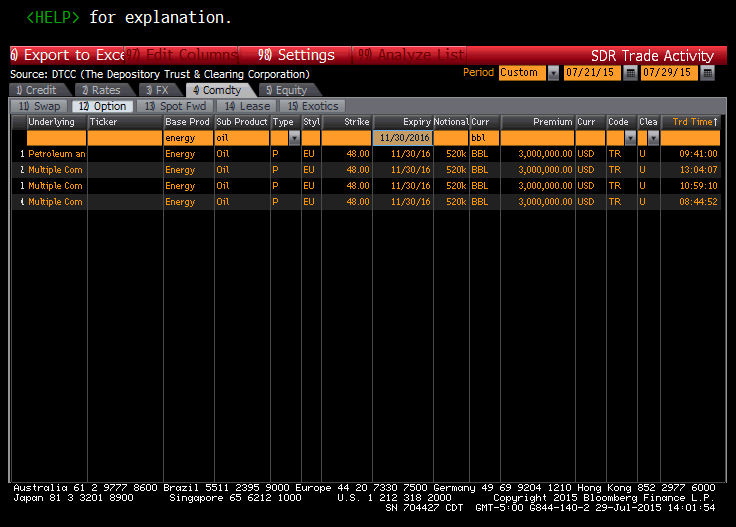Click the Base Prod filter field containing energy

pyautogui.click(x=187, y=138)
